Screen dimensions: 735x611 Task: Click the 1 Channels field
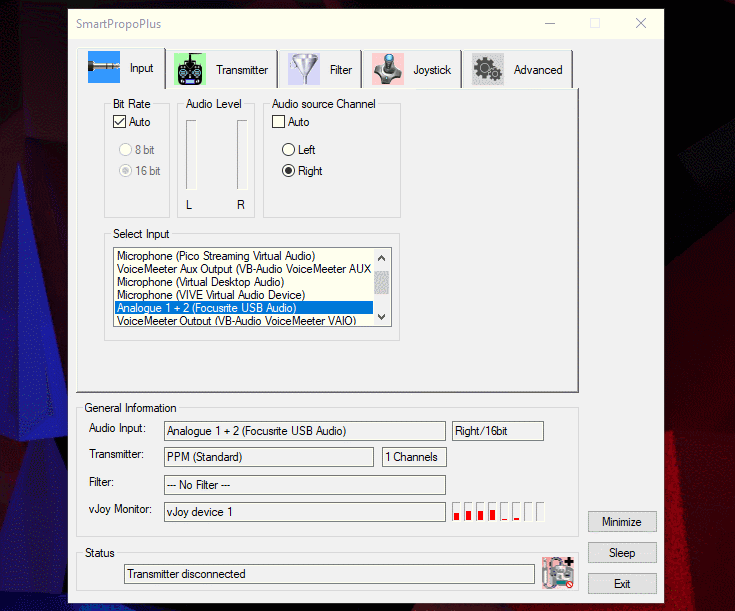click(414, 457)
